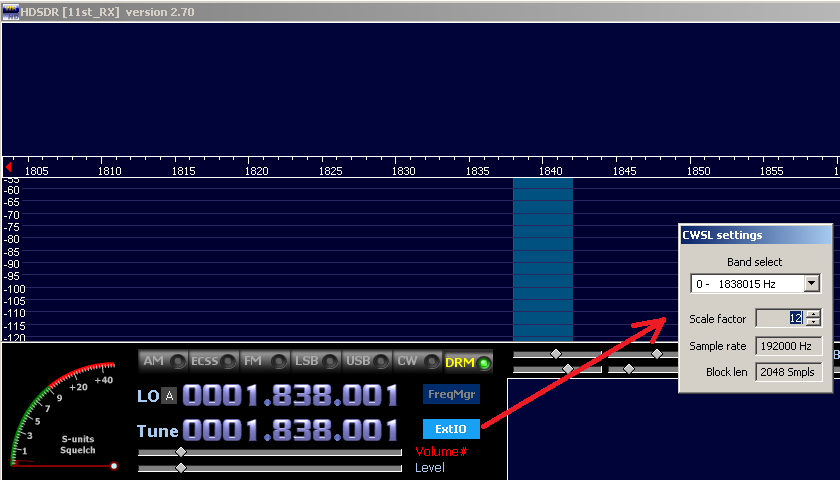Increase Scale factor with up arrow

(x=813, y=314)
